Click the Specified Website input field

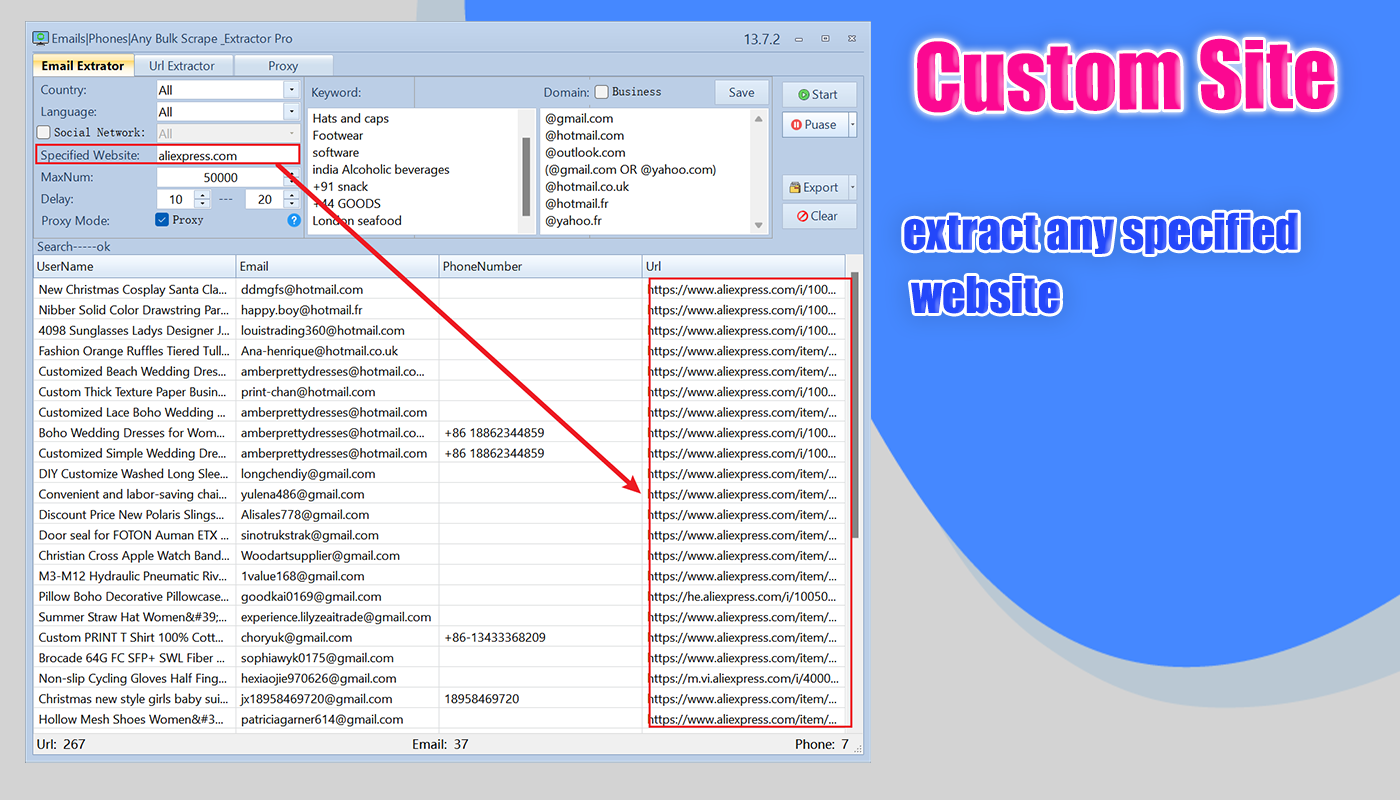pos(228,155)
